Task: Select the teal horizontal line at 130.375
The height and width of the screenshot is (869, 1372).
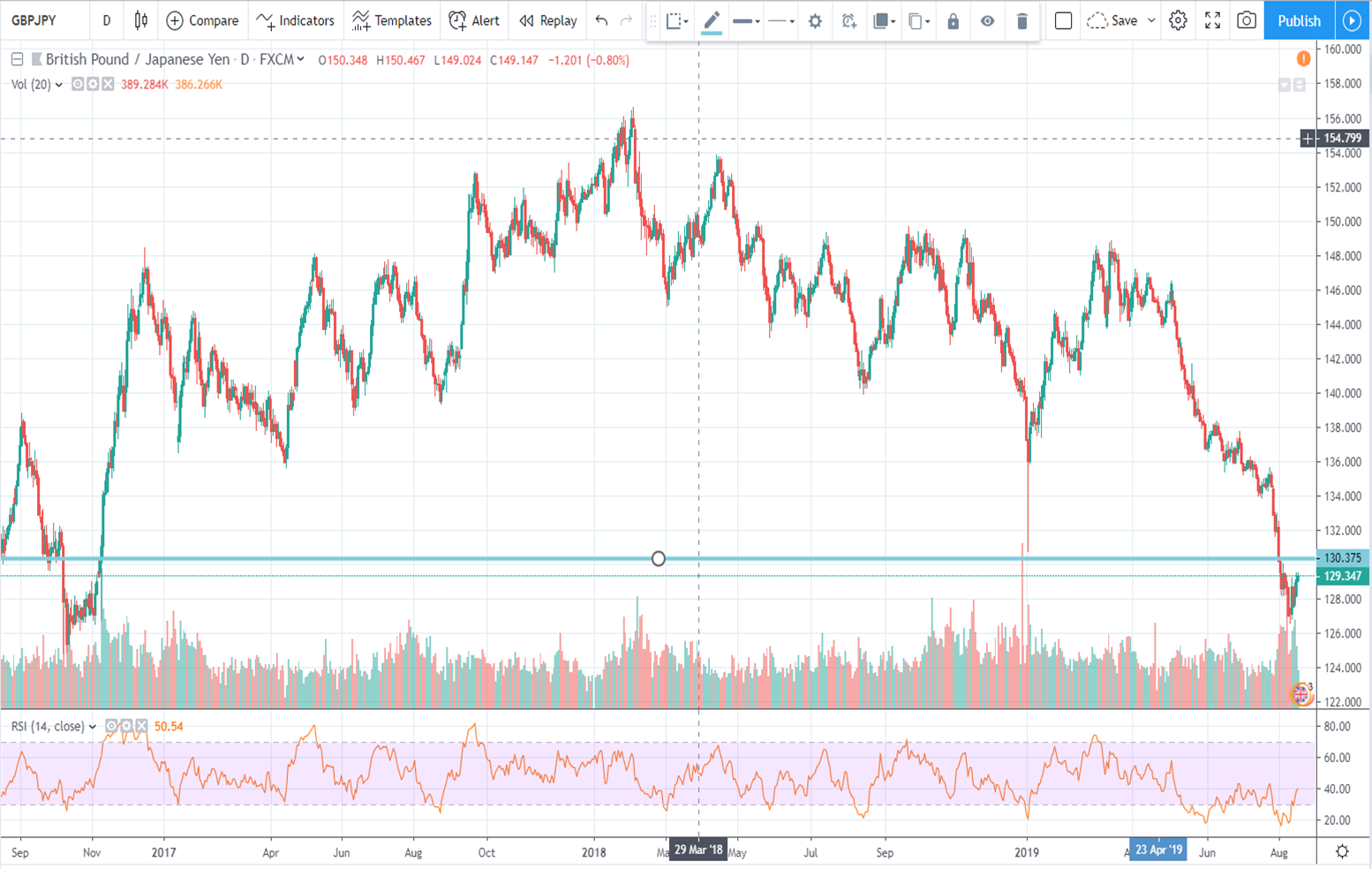Action: [x=658, y=558]
